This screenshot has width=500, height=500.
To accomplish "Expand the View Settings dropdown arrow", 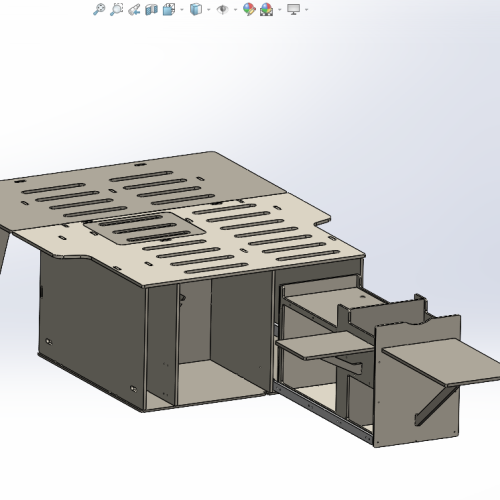I will (306, 10).
